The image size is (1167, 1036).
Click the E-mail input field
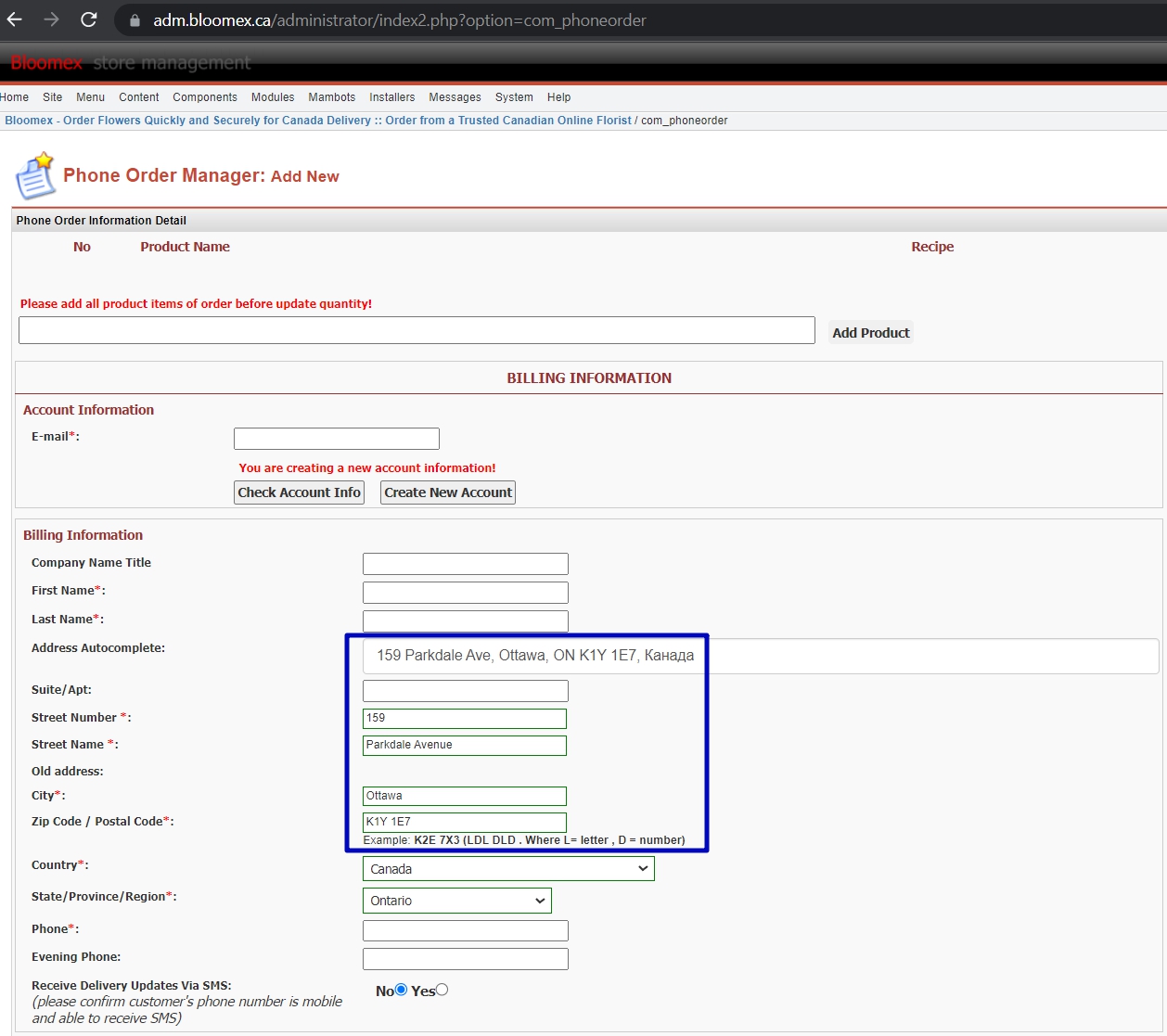pos(337,439)
